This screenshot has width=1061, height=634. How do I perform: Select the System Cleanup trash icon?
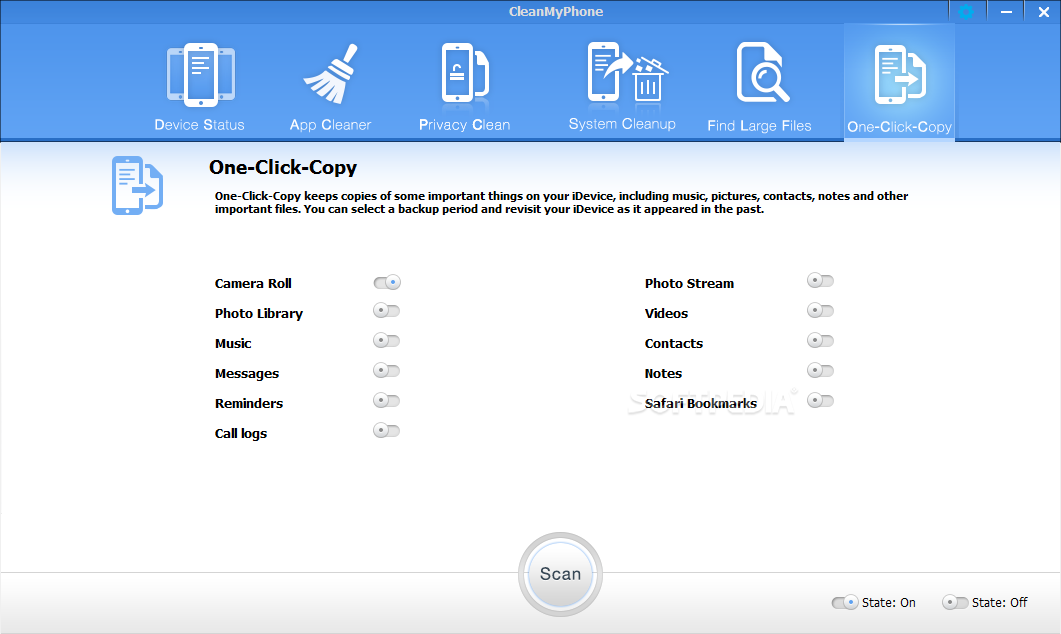[627, 72]
